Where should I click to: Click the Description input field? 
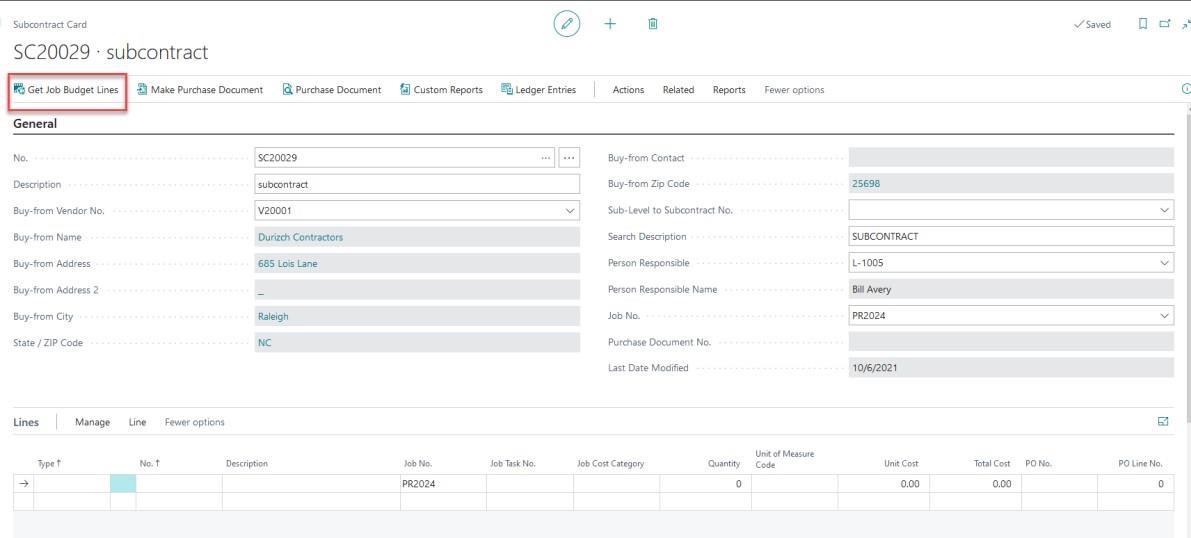point(417,185)
